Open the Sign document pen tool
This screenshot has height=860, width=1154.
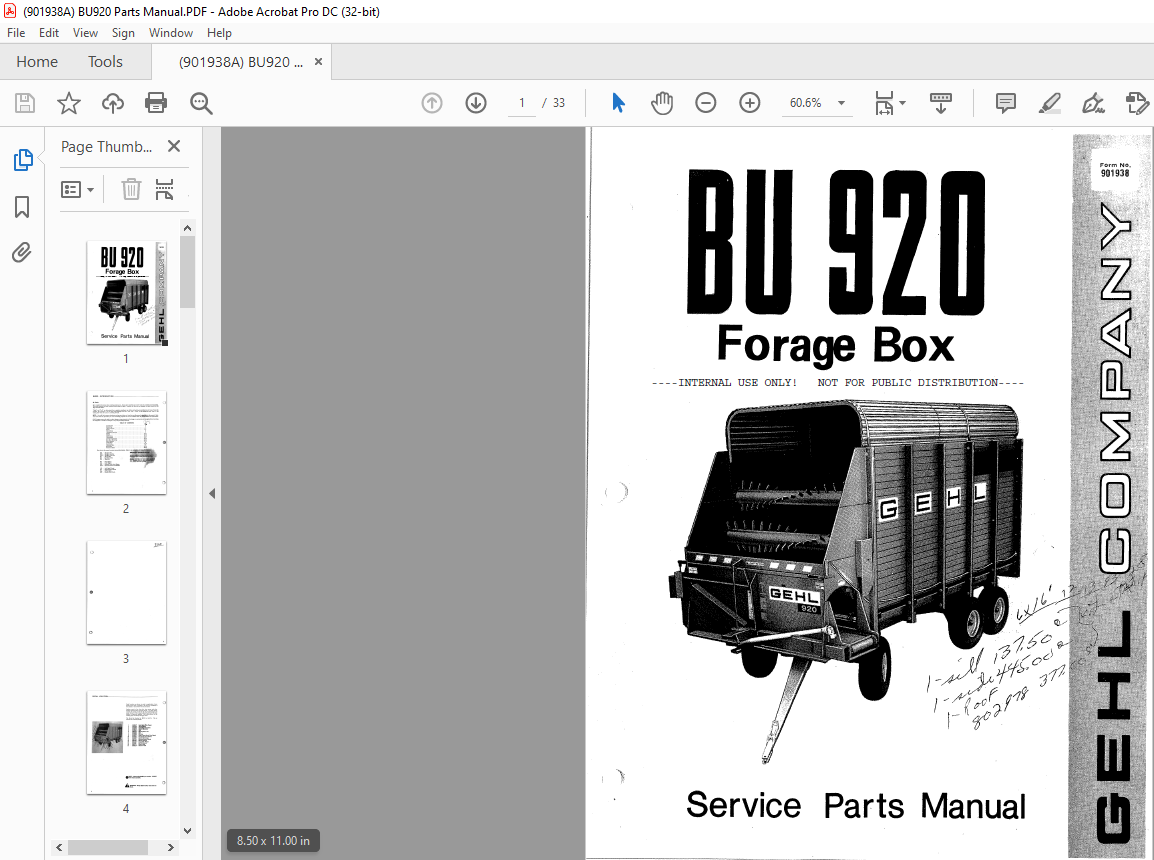tap(1094, 103)
